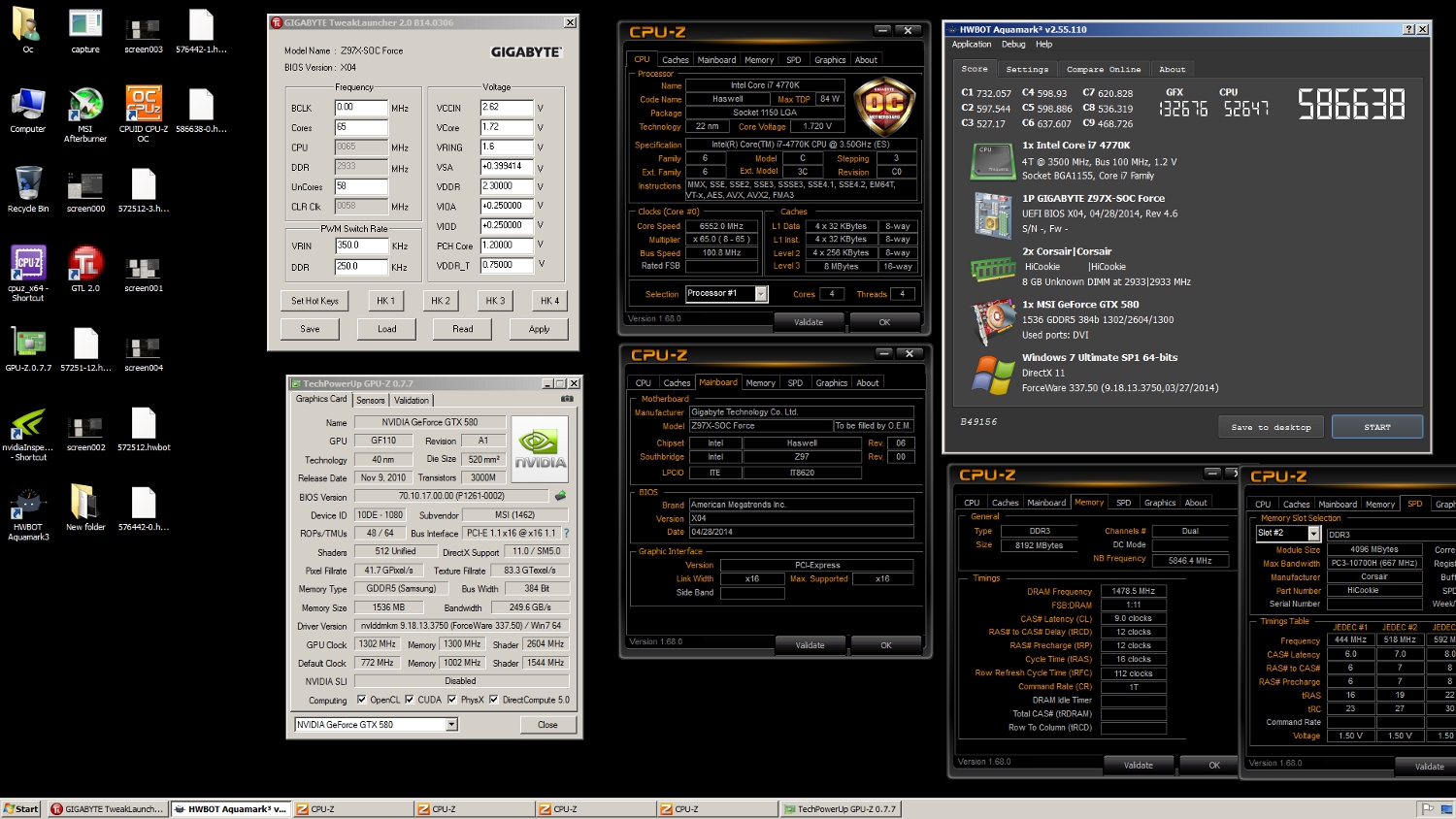Click the GPU-Z screenshot camera icon
This screenshot has height=819, width=1456.
tap(567, 399)
